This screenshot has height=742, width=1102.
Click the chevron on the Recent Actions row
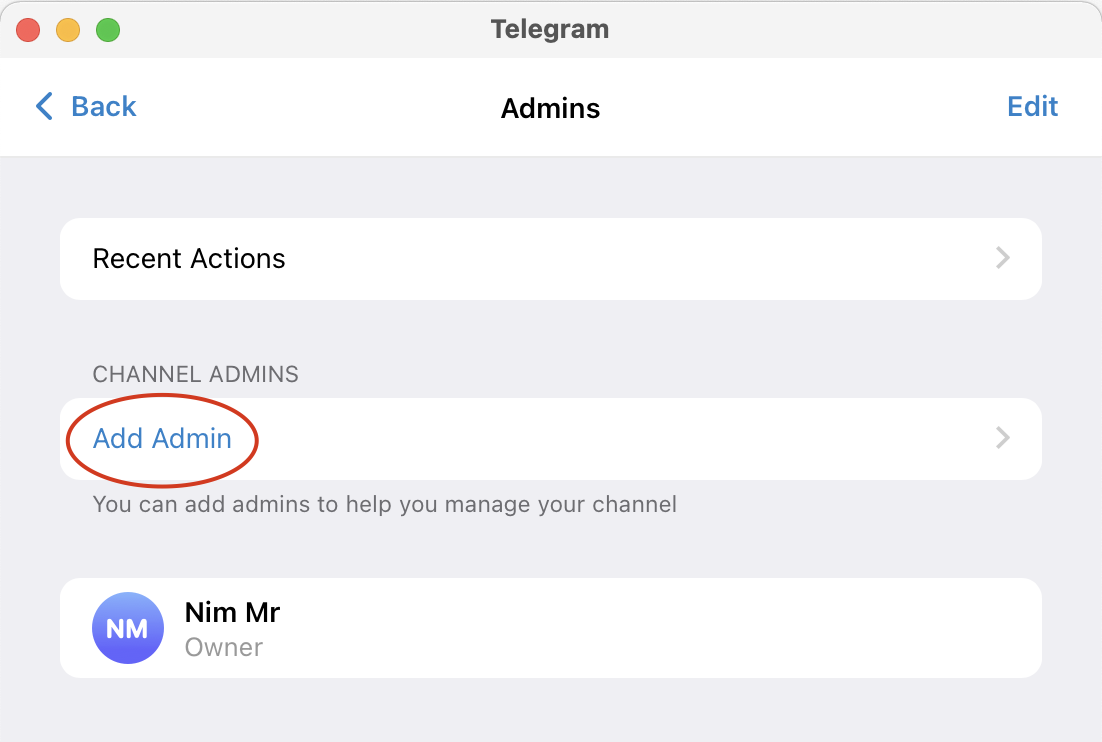[1003, 259]
